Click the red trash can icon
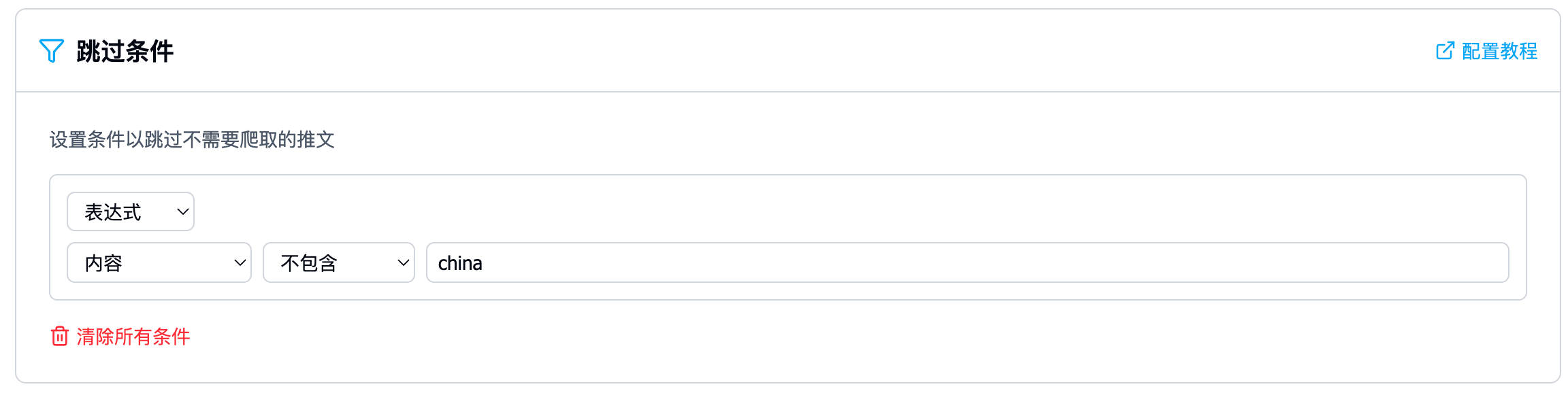 point(60,336)
